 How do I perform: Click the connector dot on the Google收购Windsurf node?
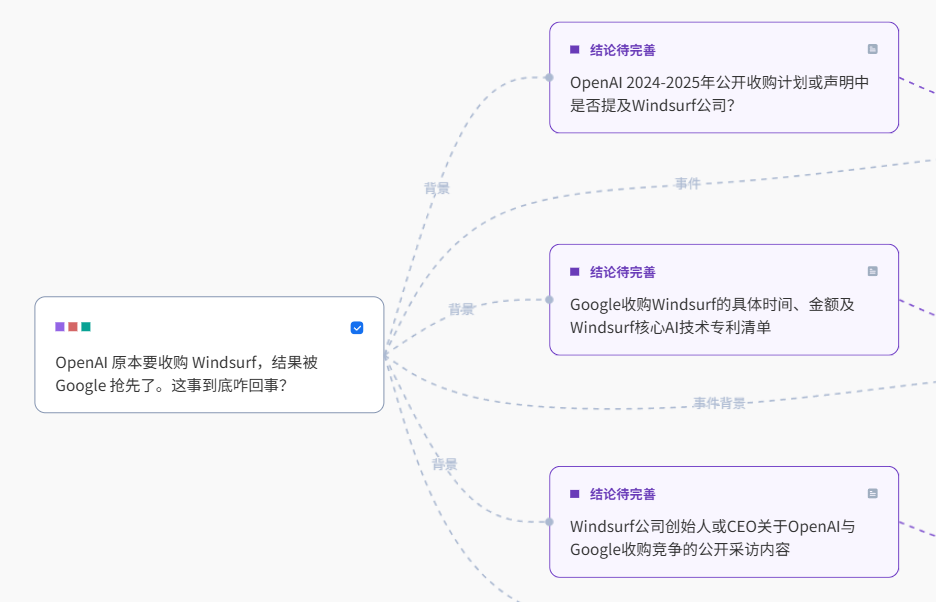(x=549, y=300)
